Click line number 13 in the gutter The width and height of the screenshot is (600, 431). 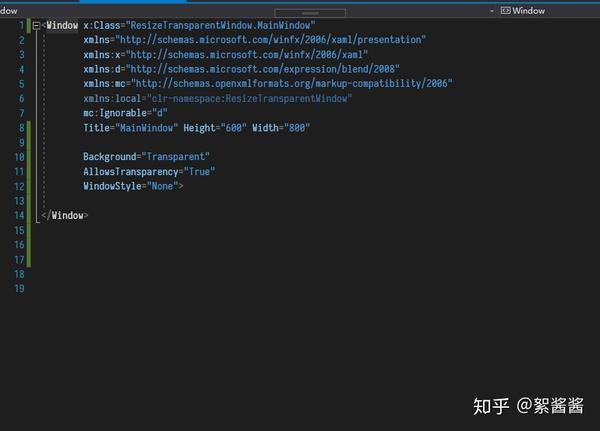coord(19,201)
